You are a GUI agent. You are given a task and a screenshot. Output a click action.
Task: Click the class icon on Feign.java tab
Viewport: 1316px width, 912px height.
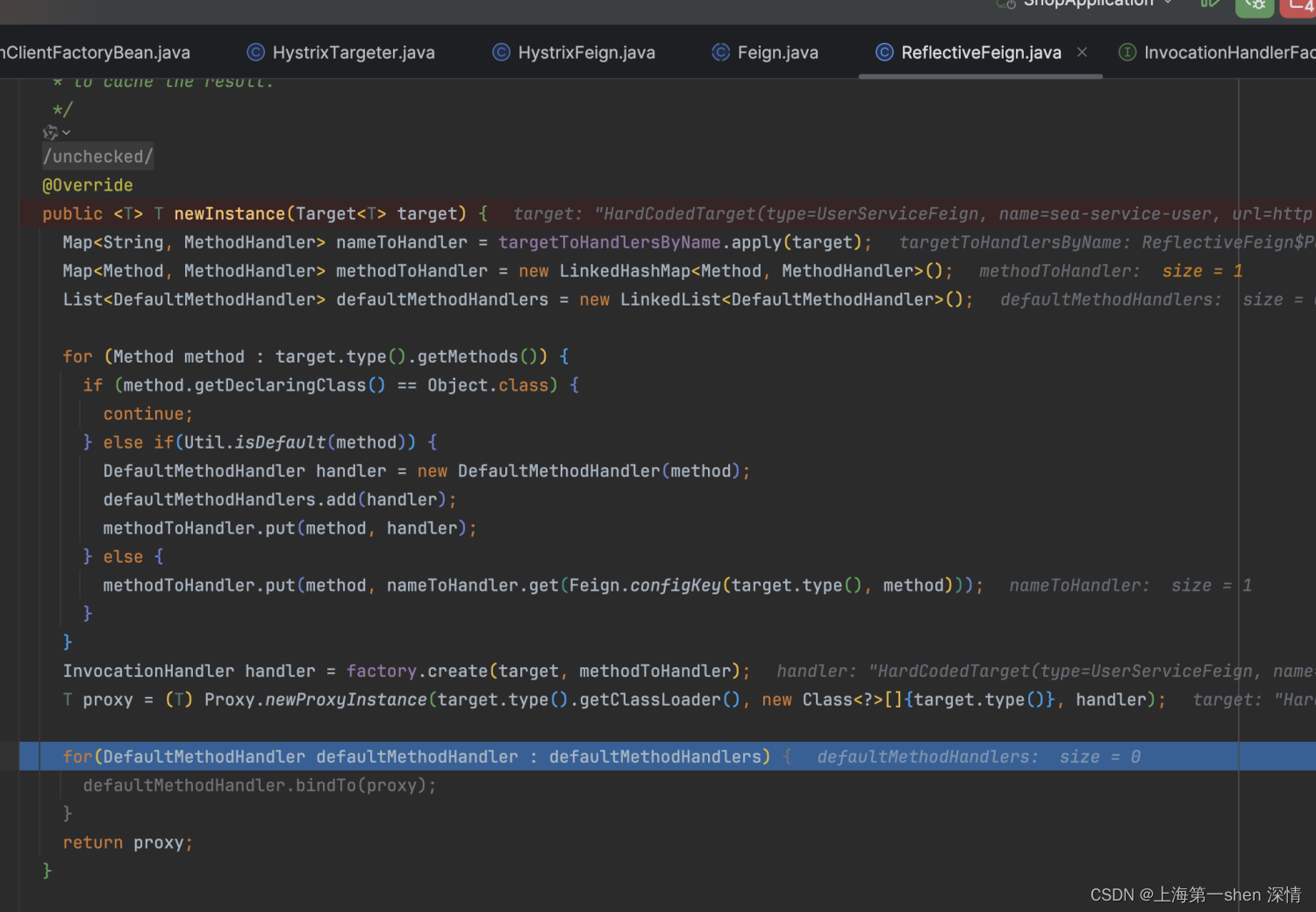(720, 53)
